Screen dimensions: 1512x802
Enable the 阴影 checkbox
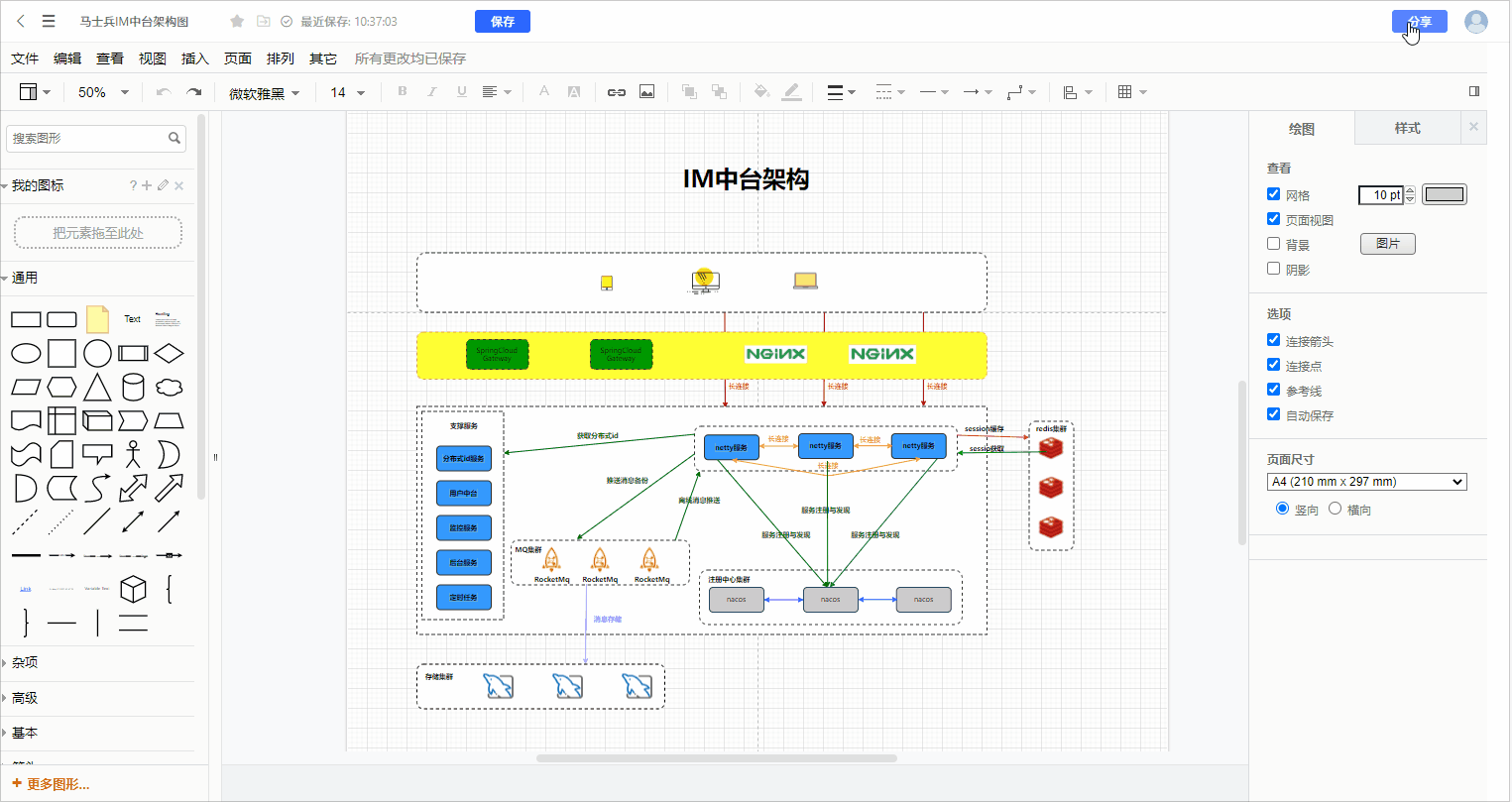(1274, 269)
